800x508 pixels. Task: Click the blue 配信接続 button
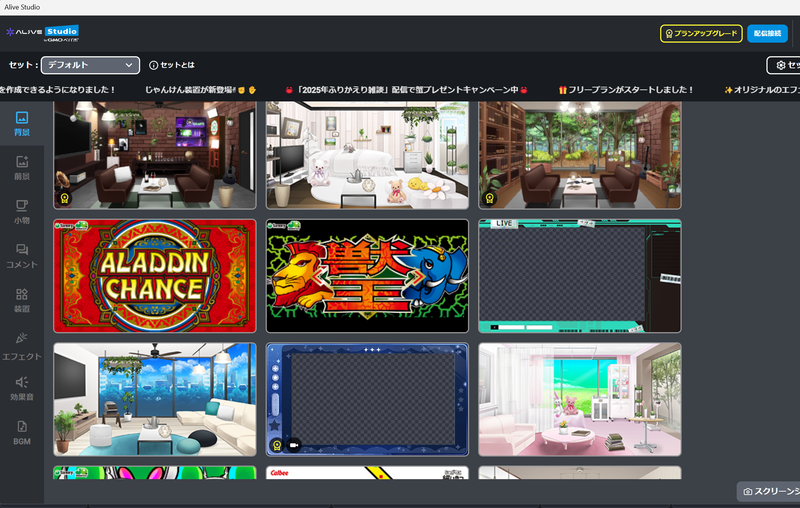tap(767, 34)
